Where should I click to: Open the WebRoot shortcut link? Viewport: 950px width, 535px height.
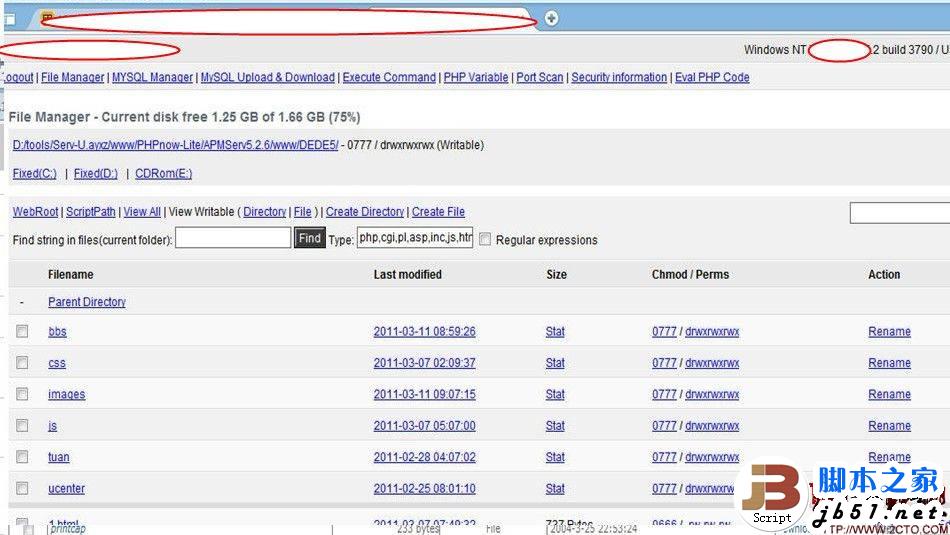point(36,212)
